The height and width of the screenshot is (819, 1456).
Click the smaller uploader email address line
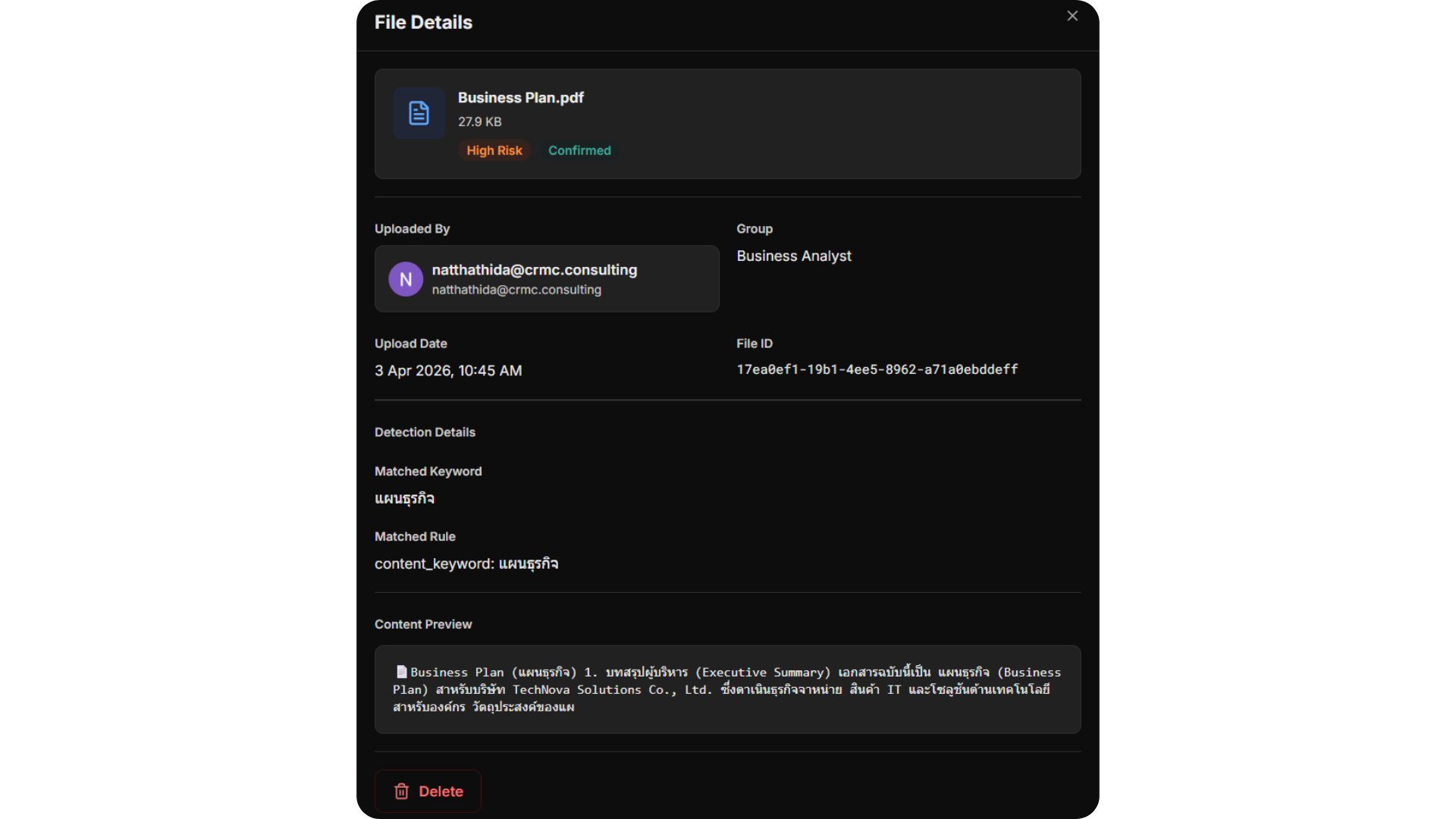click(516, 290)
